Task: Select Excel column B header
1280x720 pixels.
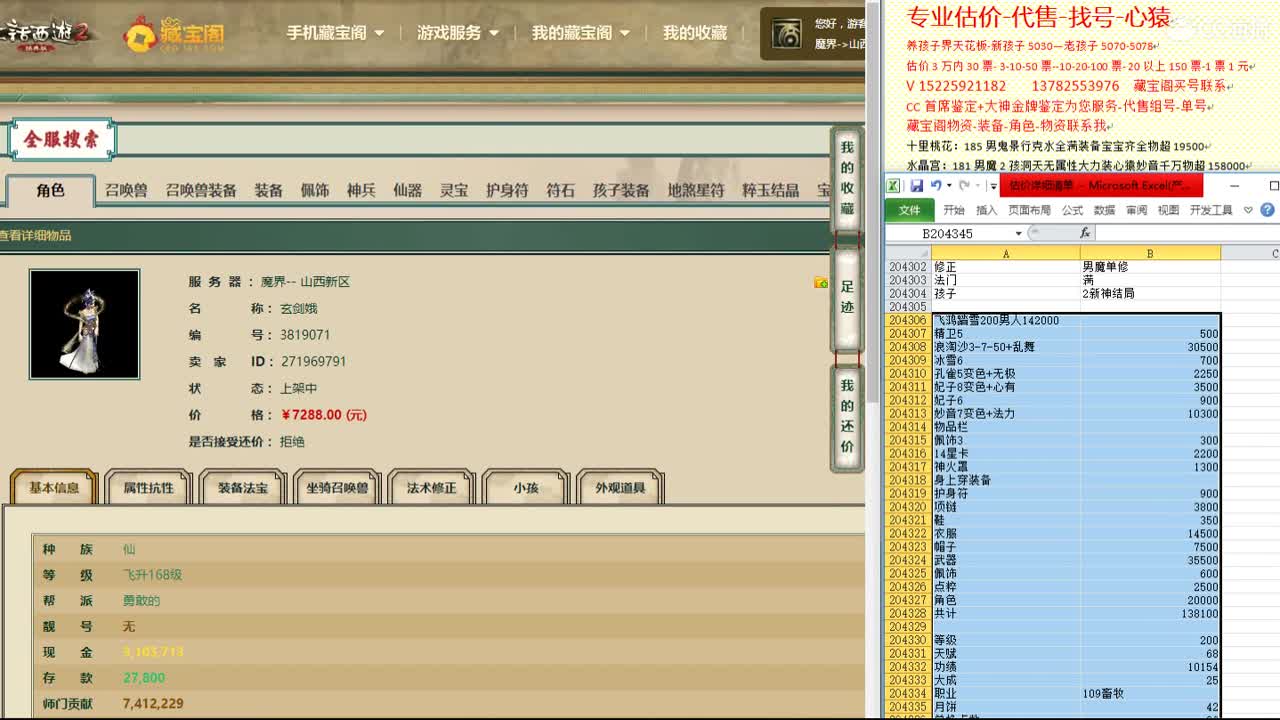Action: tap(1150, 254)
